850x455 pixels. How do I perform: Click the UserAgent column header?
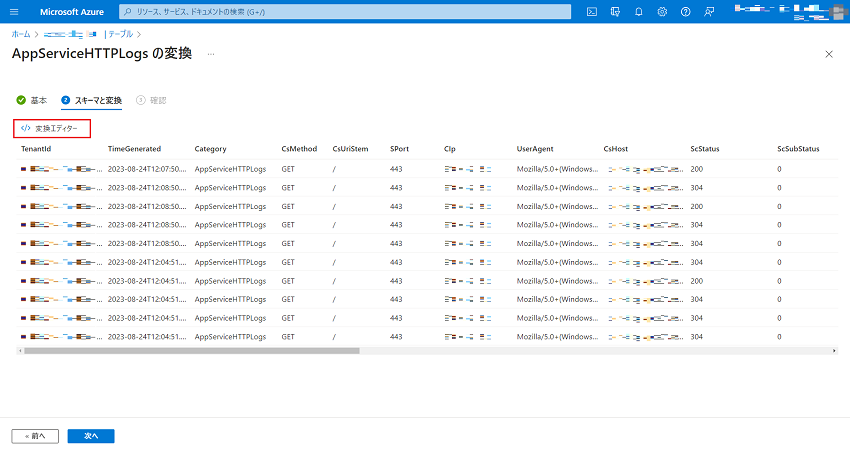pos(535,149)
